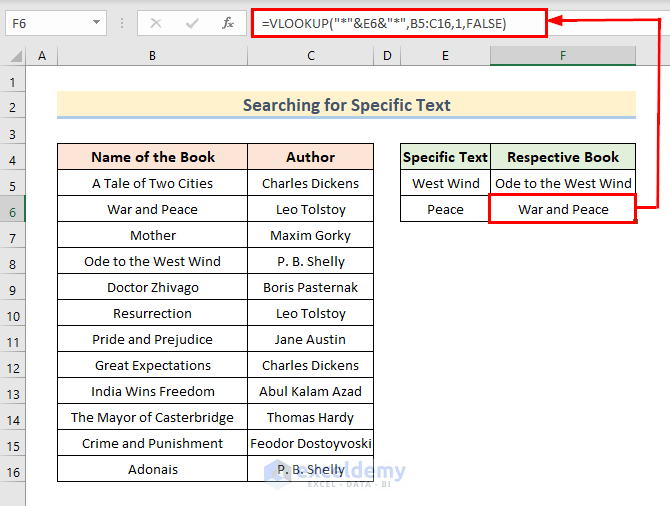Select the Pride and Prejudice cell

[x=153, y=339]
